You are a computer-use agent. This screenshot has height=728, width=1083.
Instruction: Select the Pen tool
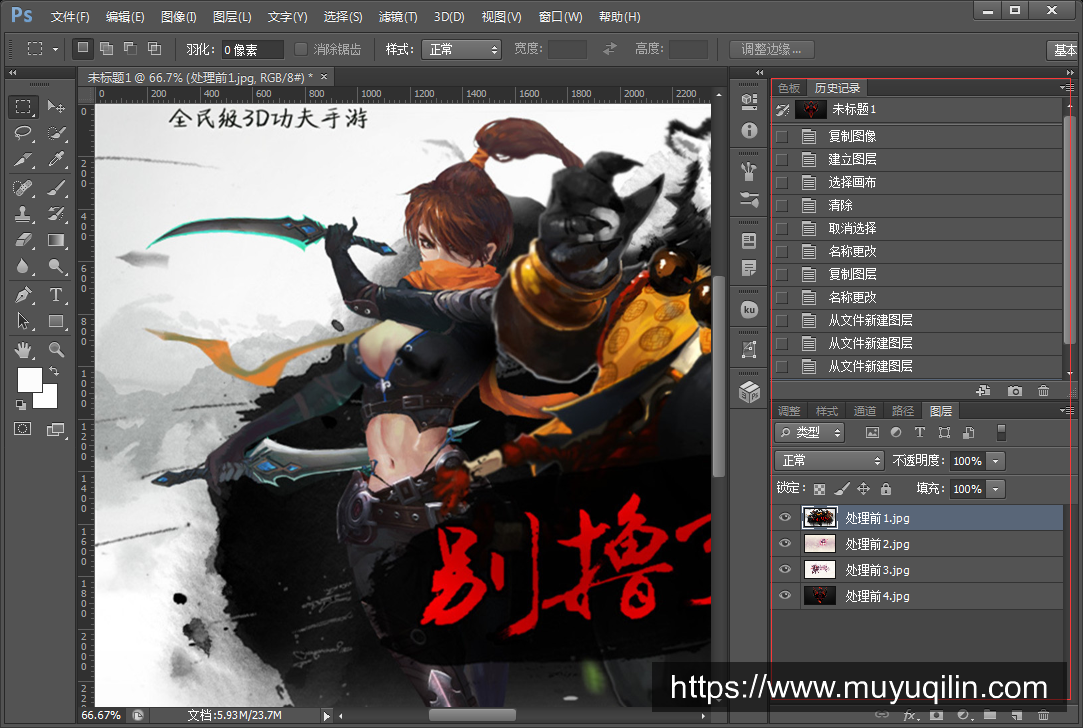click(x=23, y=295)
